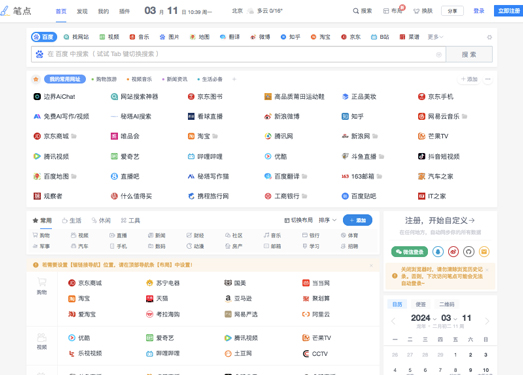Select the 工具 navigation tab
The image size is (523, 375).
[x=130, y=221]
